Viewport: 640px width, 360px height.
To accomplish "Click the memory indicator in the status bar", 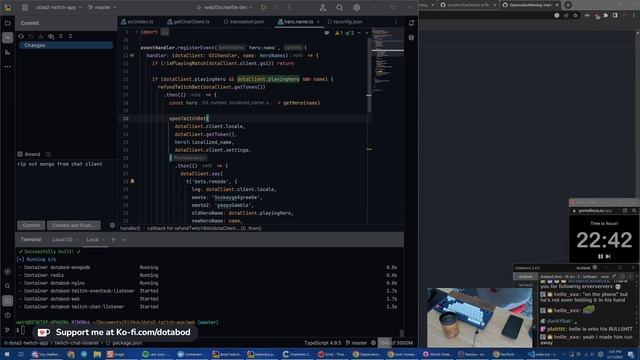I will pyautogui.click(x=396, y=343).
